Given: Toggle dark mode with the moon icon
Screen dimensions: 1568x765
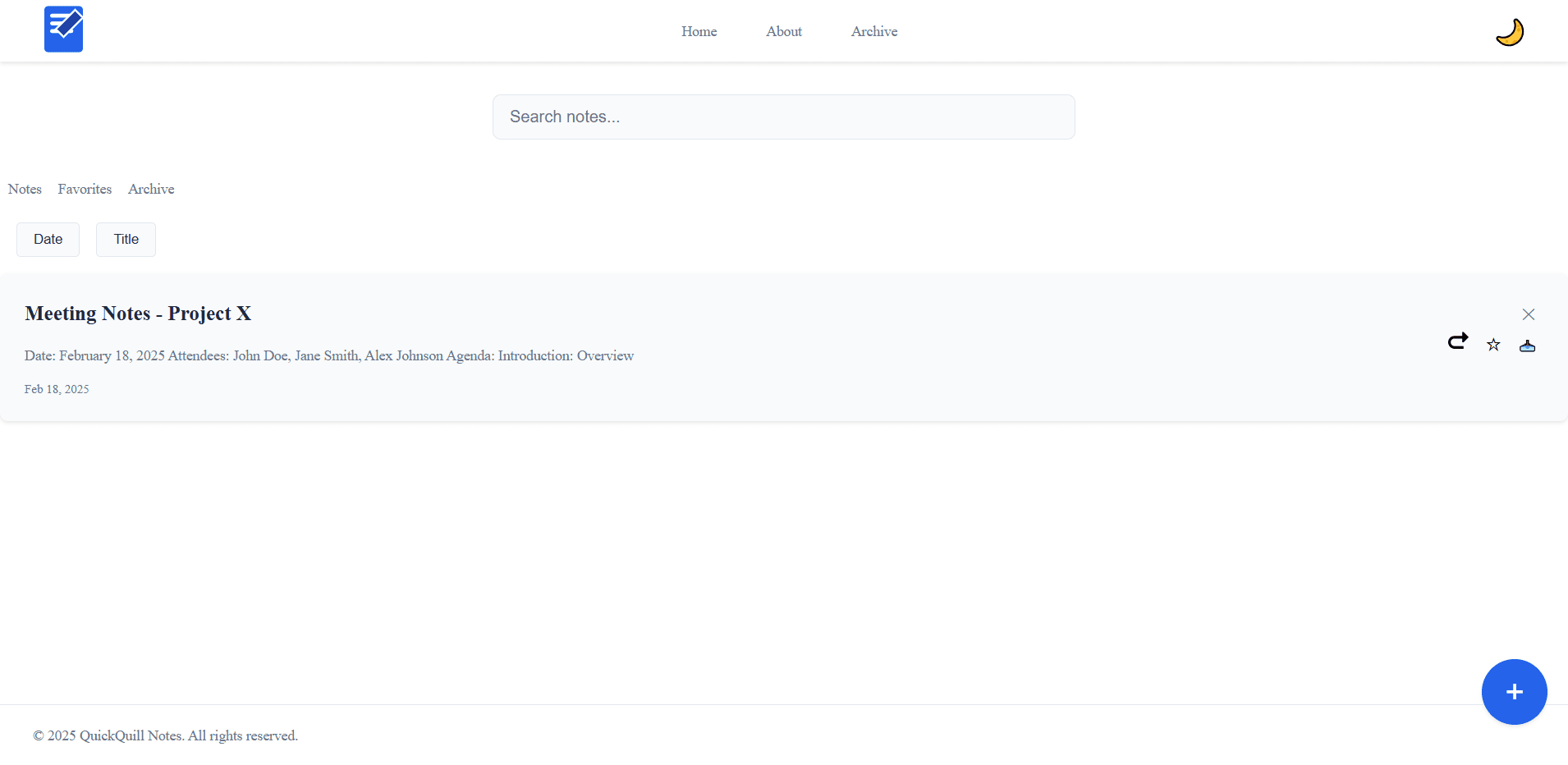Looking at the screenshot, I should [1509, 32].
